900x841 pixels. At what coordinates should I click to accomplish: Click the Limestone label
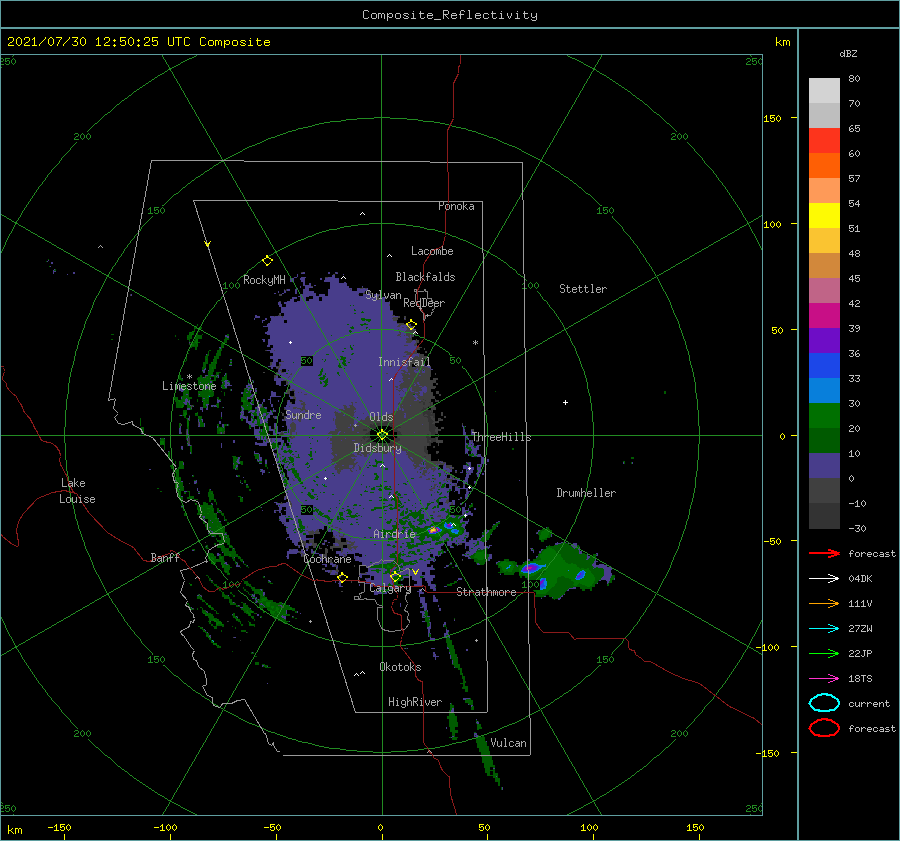pyautogui.click(x=189, y=386)
